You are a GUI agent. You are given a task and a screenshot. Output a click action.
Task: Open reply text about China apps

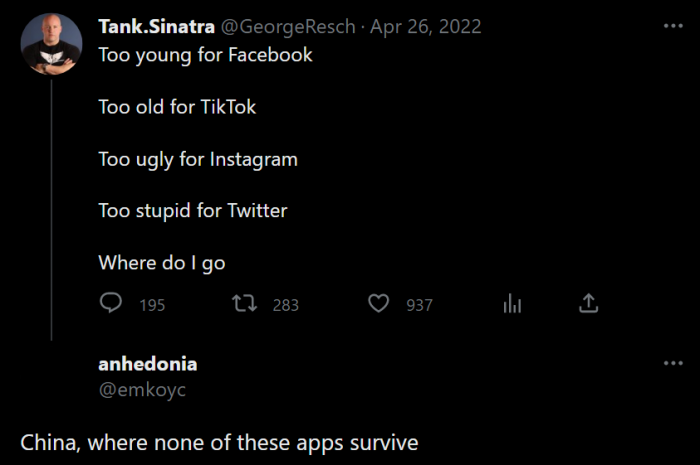click(219, 443)
